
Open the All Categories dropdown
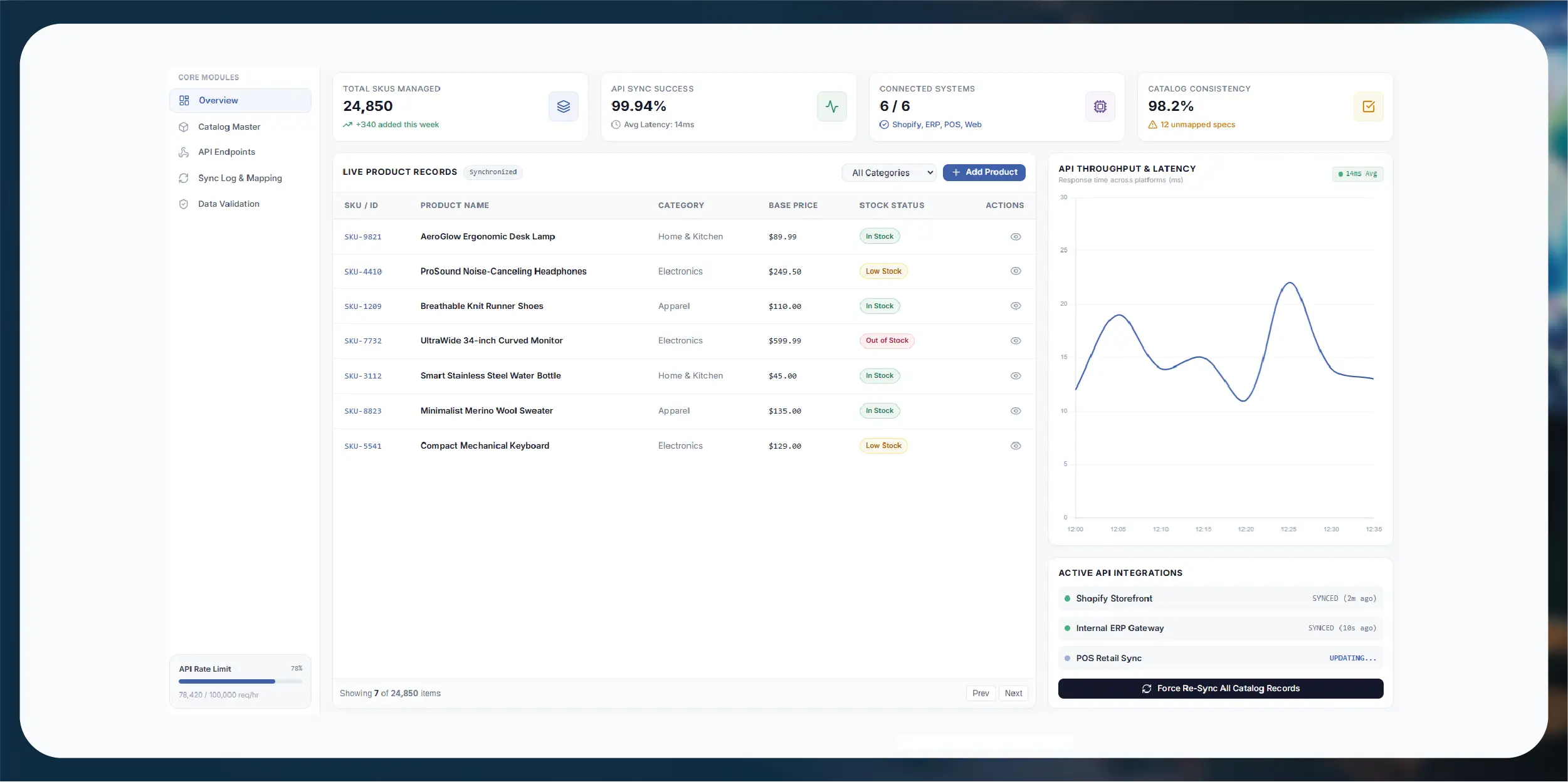(889, 173)
